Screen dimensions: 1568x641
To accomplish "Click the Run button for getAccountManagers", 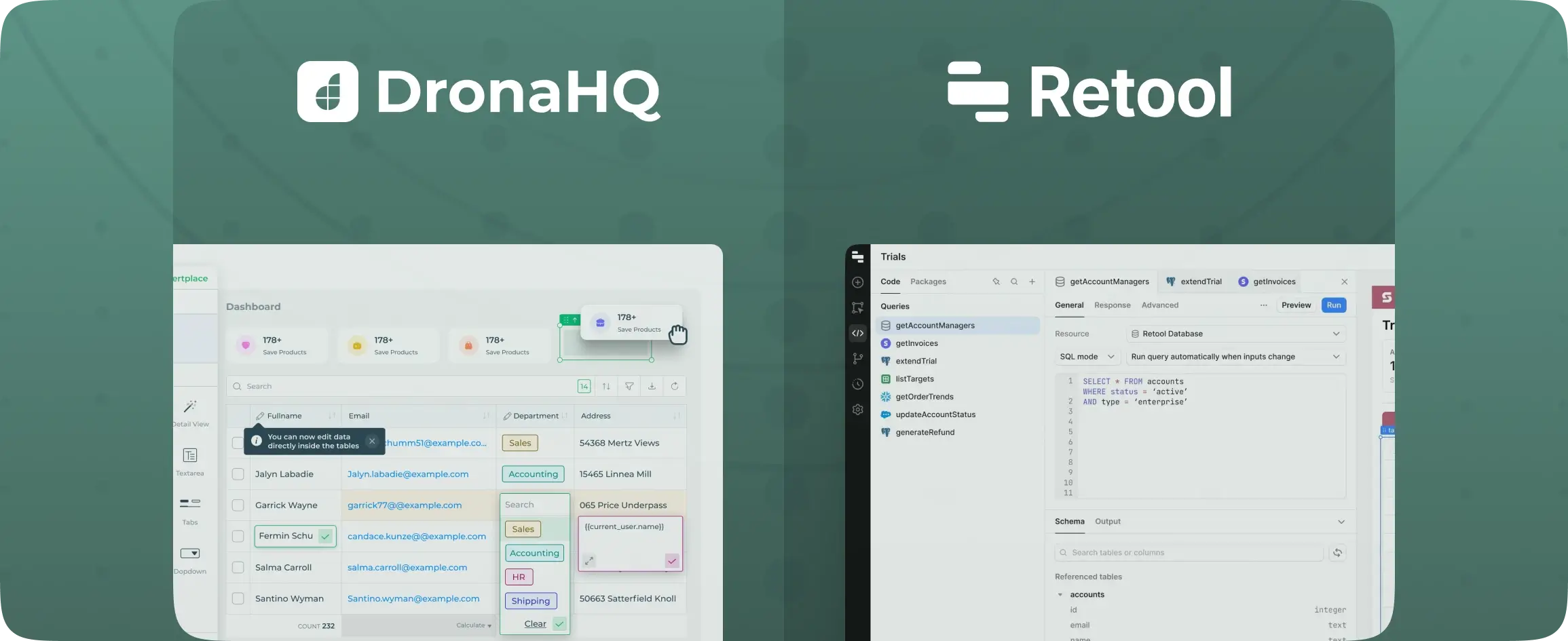I will [1333, 305].
